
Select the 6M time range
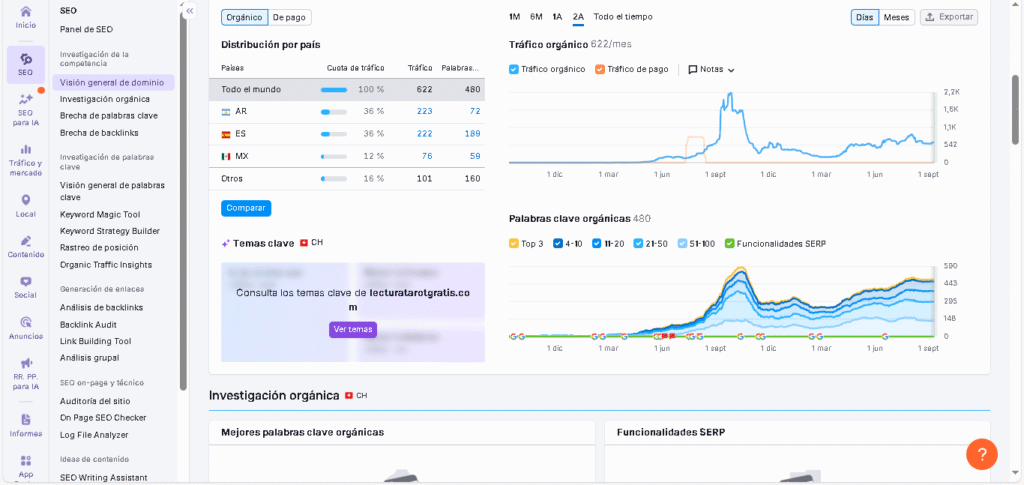(536, 17)
